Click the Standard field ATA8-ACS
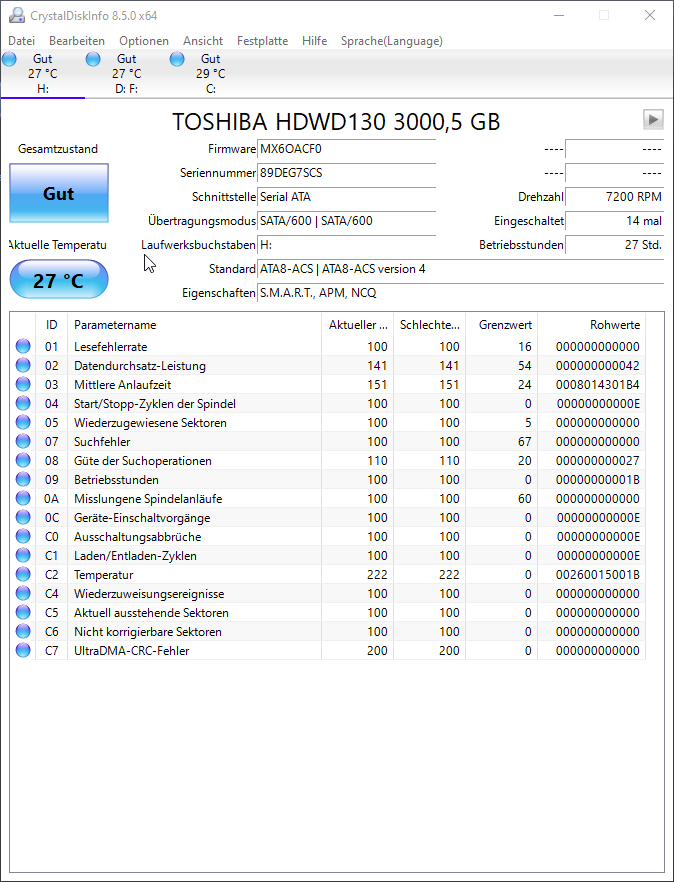This screenshot has height=882, width=674. pyautogui.click(x=460, y=269)
